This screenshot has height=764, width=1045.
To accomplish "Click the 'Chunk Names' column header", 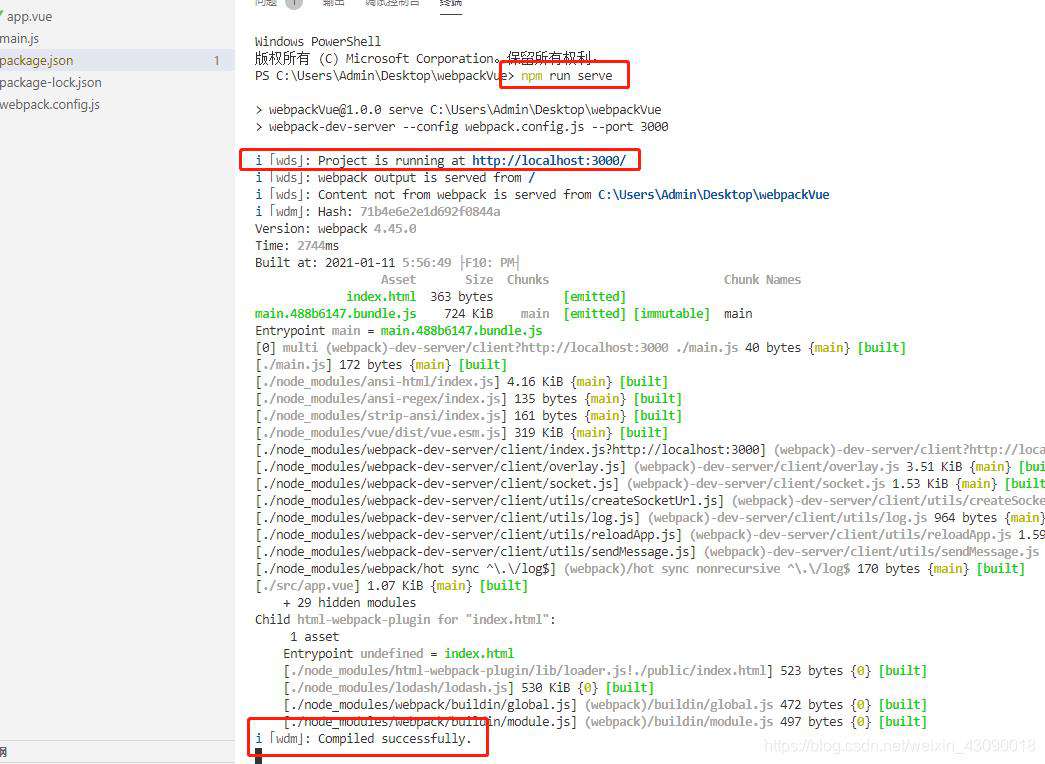I will 762,279.
